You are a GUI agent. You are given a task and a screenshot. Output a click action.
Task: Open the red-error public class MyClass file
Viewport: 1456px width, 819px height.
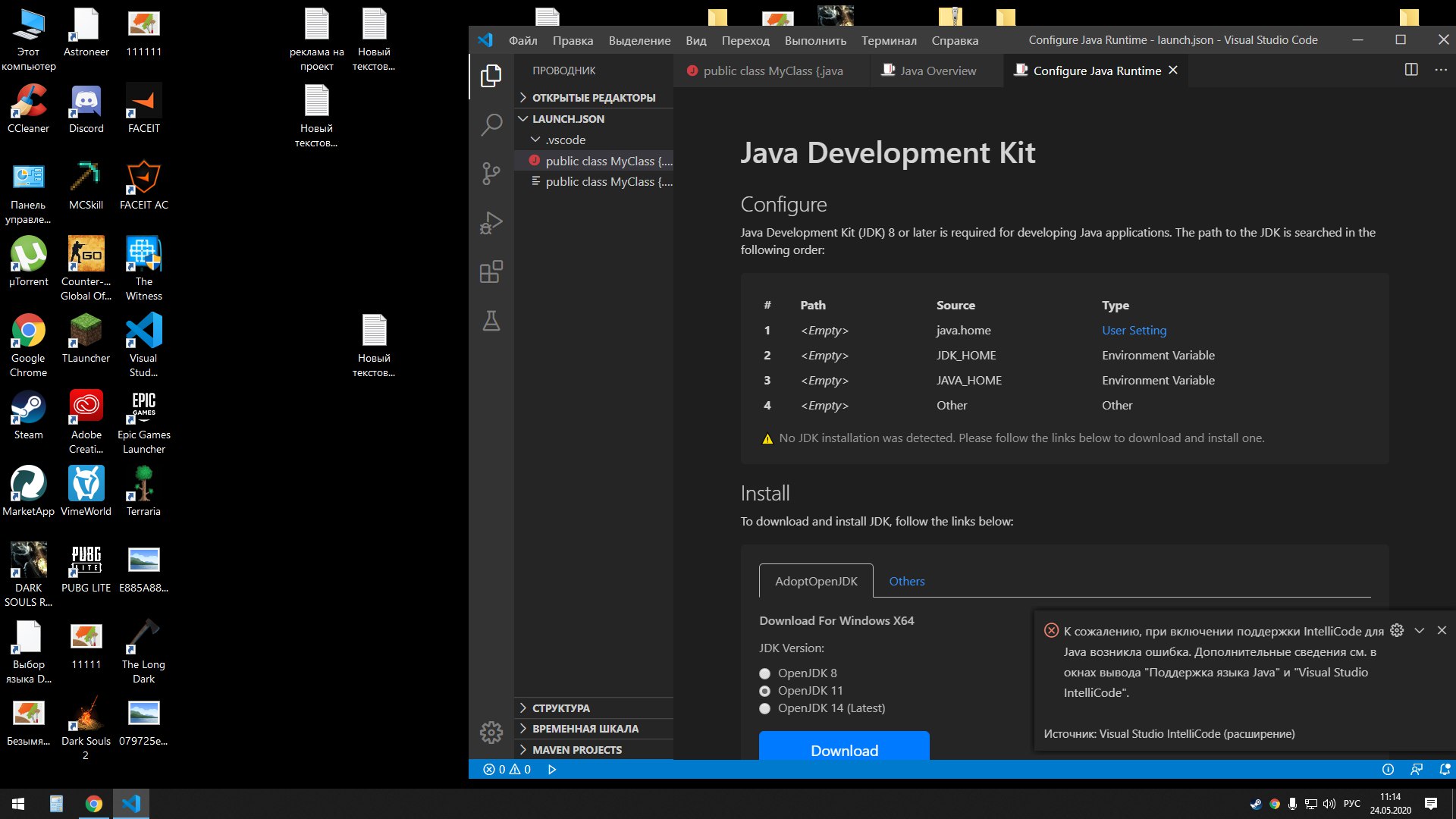click(x=593, y=161)
